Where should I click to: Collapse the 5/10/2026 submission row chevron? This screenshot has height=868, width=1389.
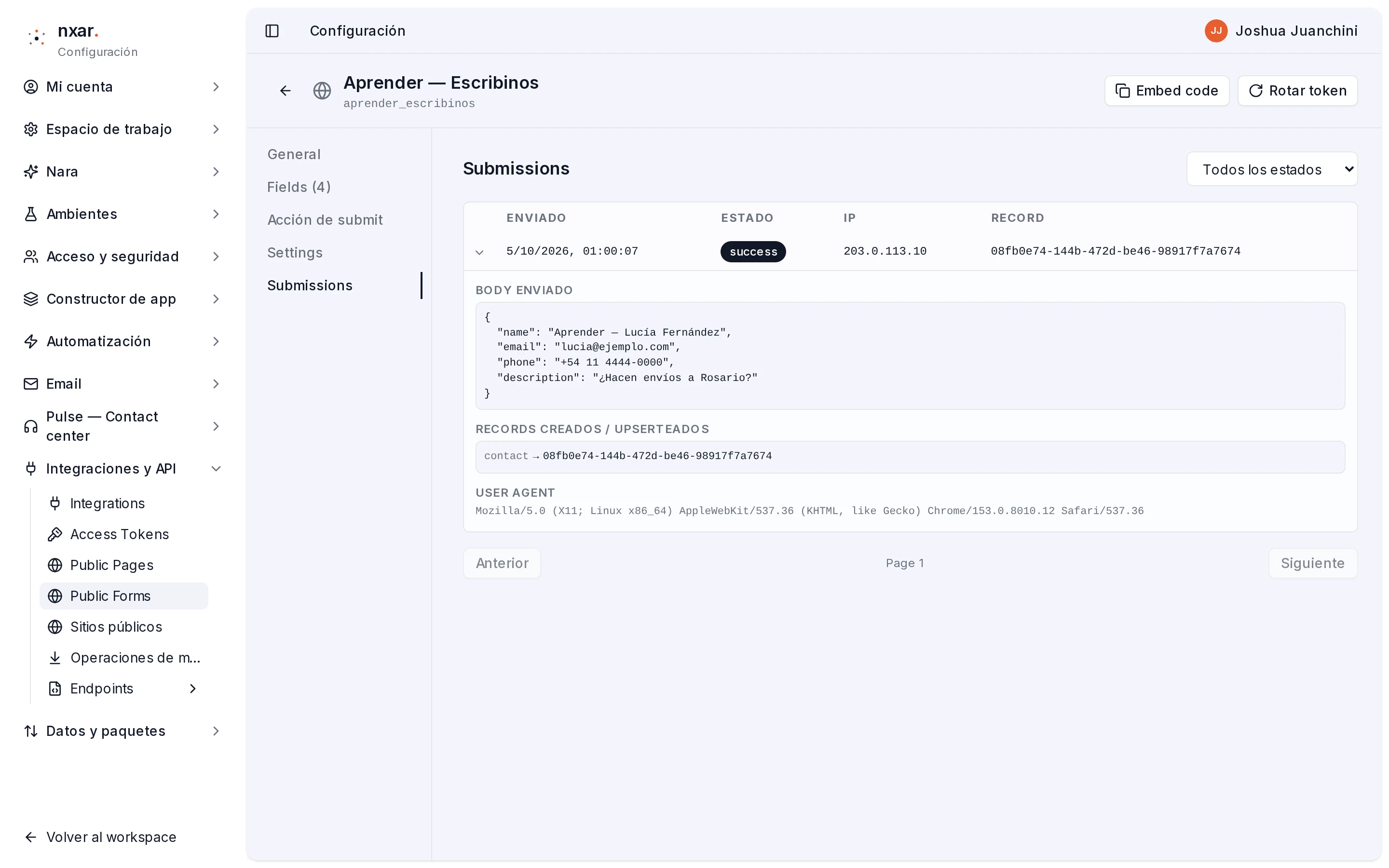point(480,252)
